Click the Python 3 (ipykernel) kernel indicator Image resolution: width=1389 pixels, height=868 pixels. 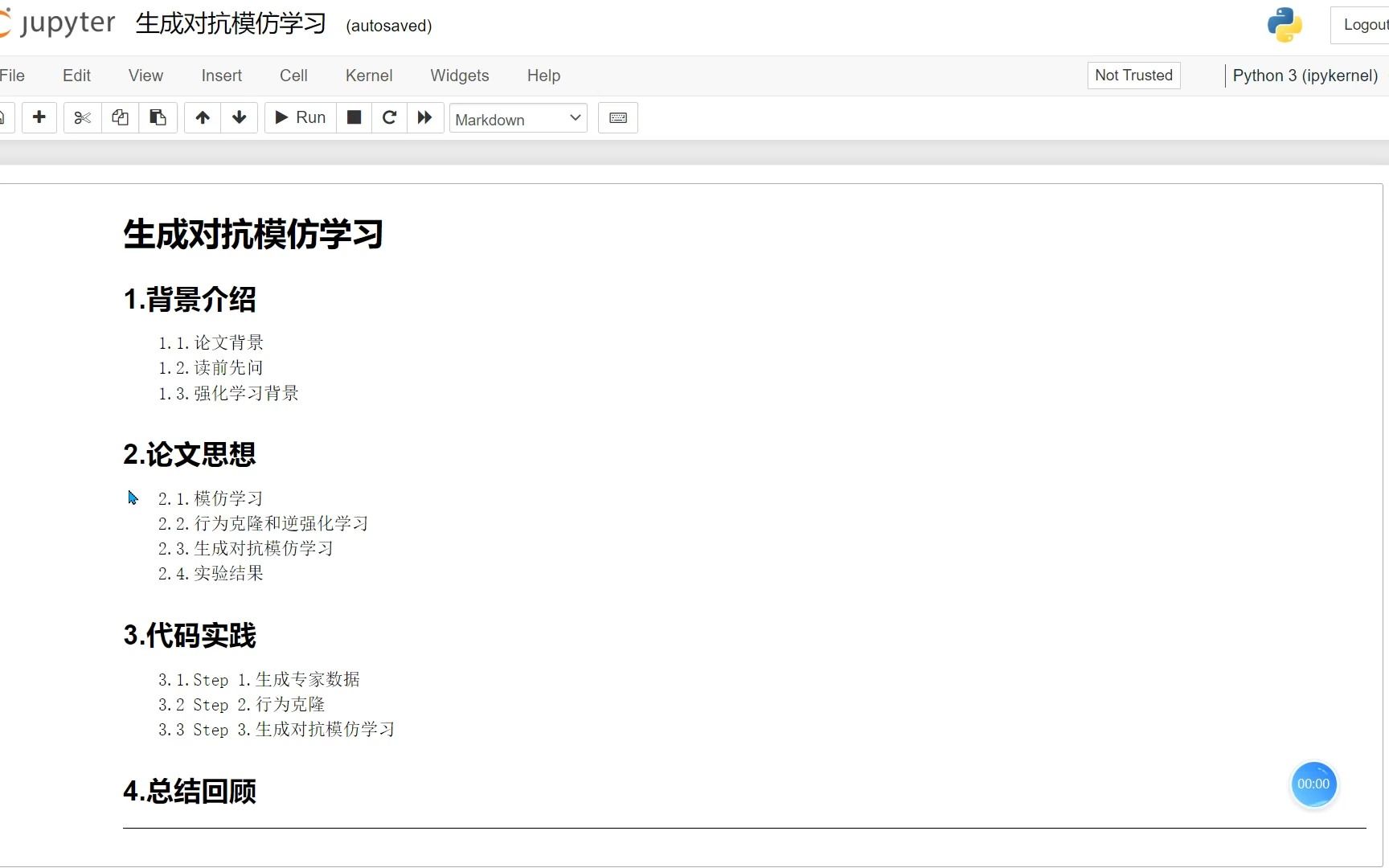pyautogui.click(x=1305, y=76)
